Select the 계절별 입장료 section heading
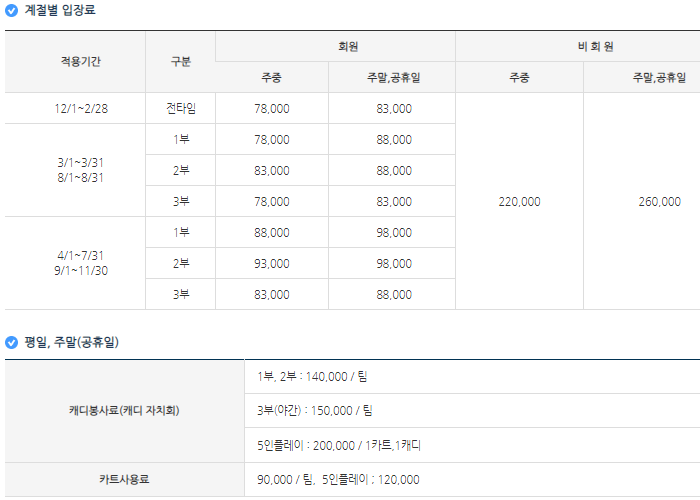The width and height of the screenshot is (700, 500). coord(60,10)
